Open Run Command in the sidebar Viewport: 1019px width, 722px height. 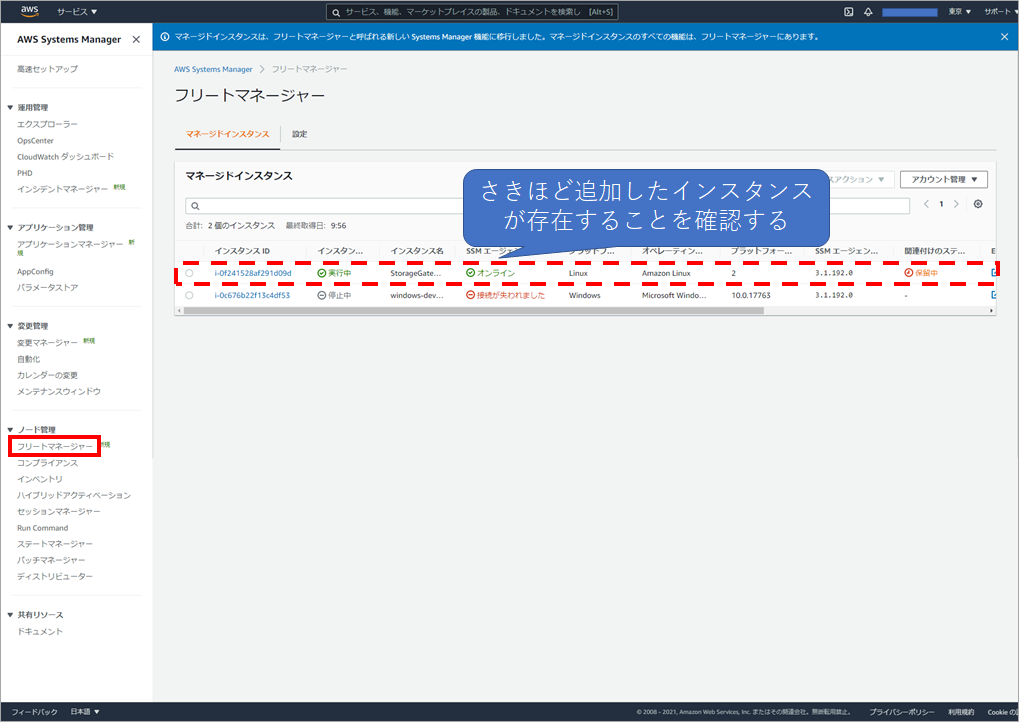(x=43, y=528)
